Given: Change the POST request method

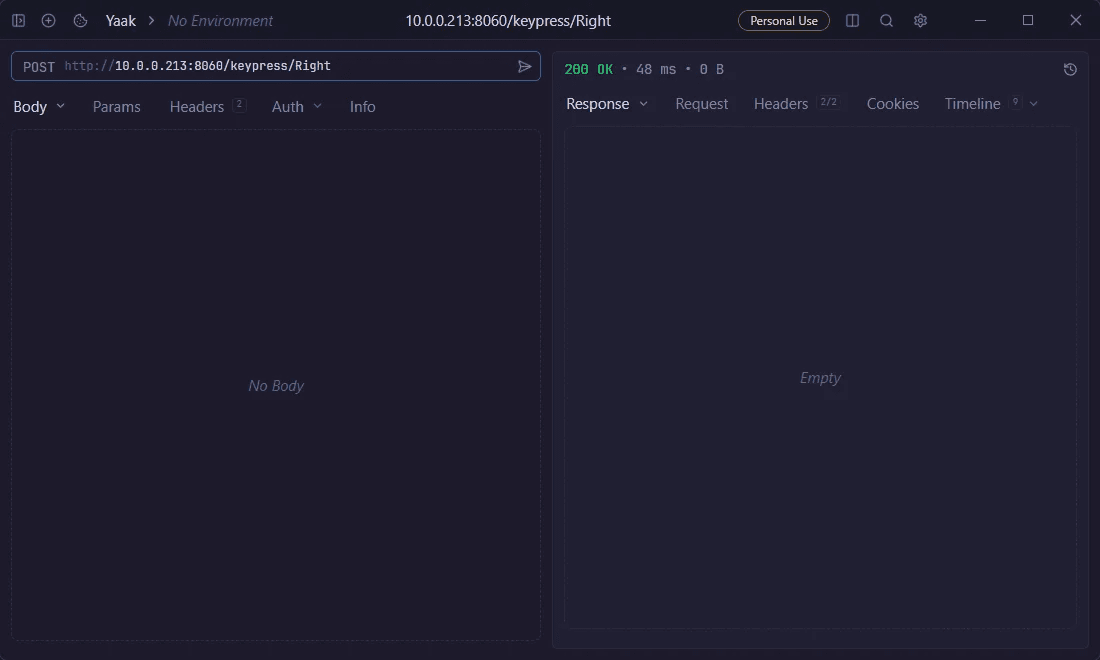Looking at the screenshot, I should coord(39,67).
